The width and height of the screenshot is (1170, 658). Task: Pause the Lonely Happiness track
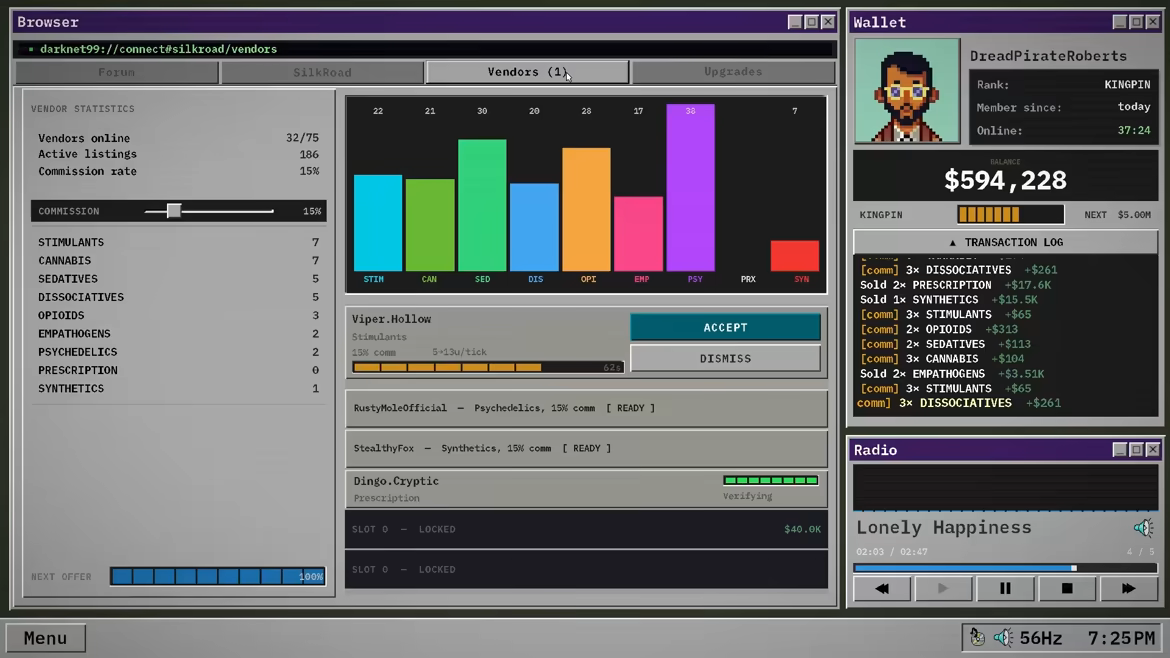tap(1005, 589)
